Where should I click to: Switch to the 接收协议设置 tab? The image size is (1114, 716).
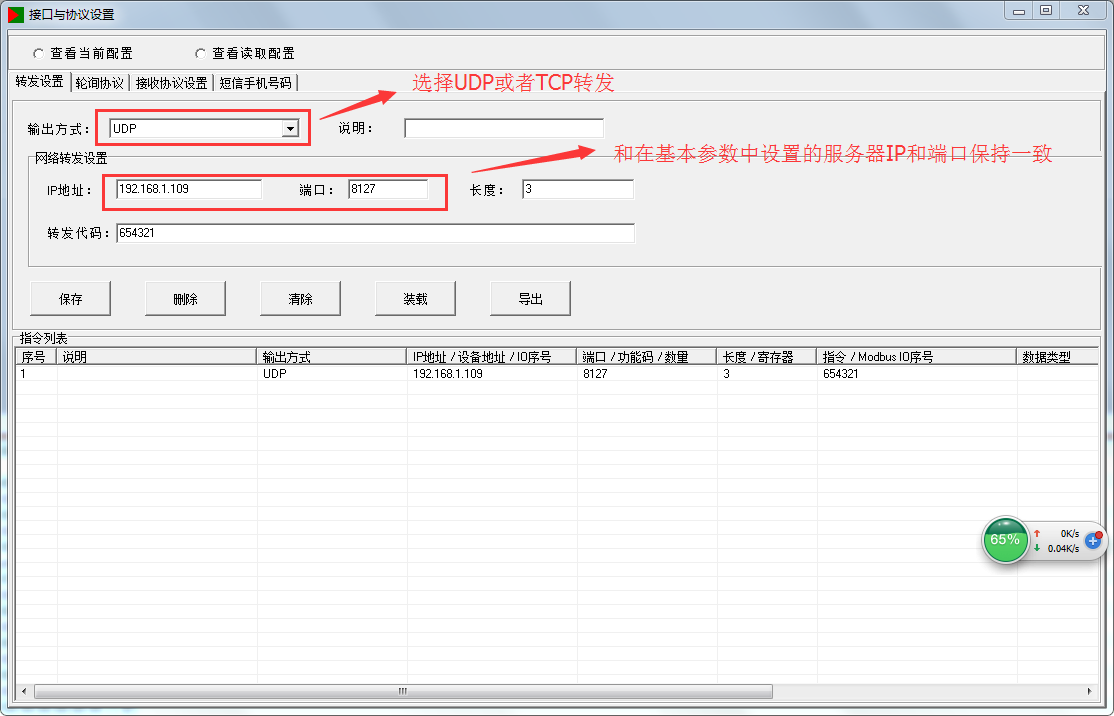(x=171, y=83)
